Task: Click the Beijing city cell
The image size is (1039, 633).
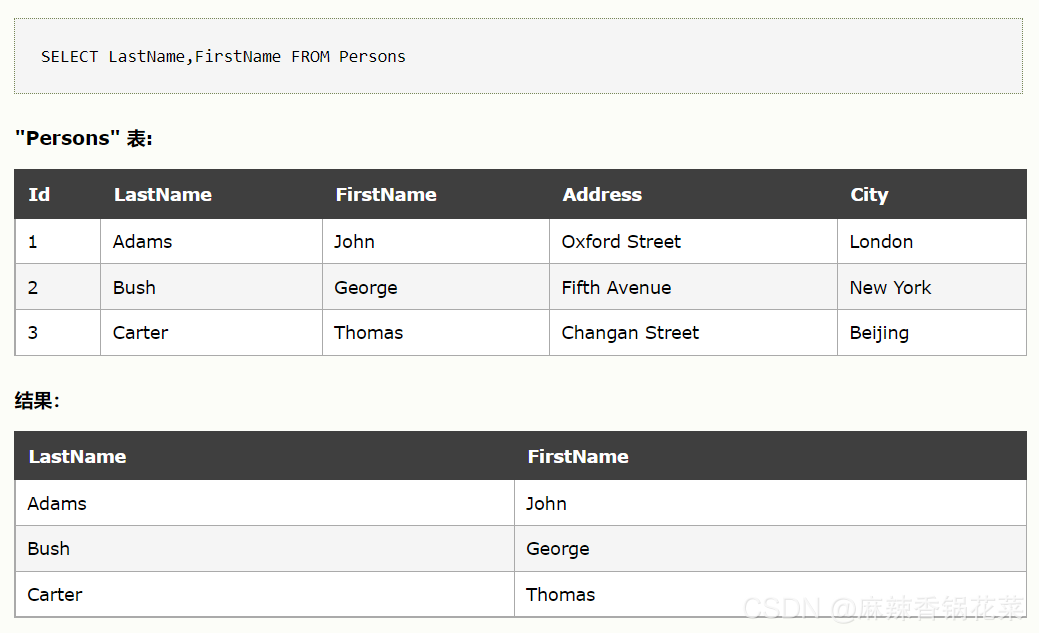Action: tap(932, 333)
